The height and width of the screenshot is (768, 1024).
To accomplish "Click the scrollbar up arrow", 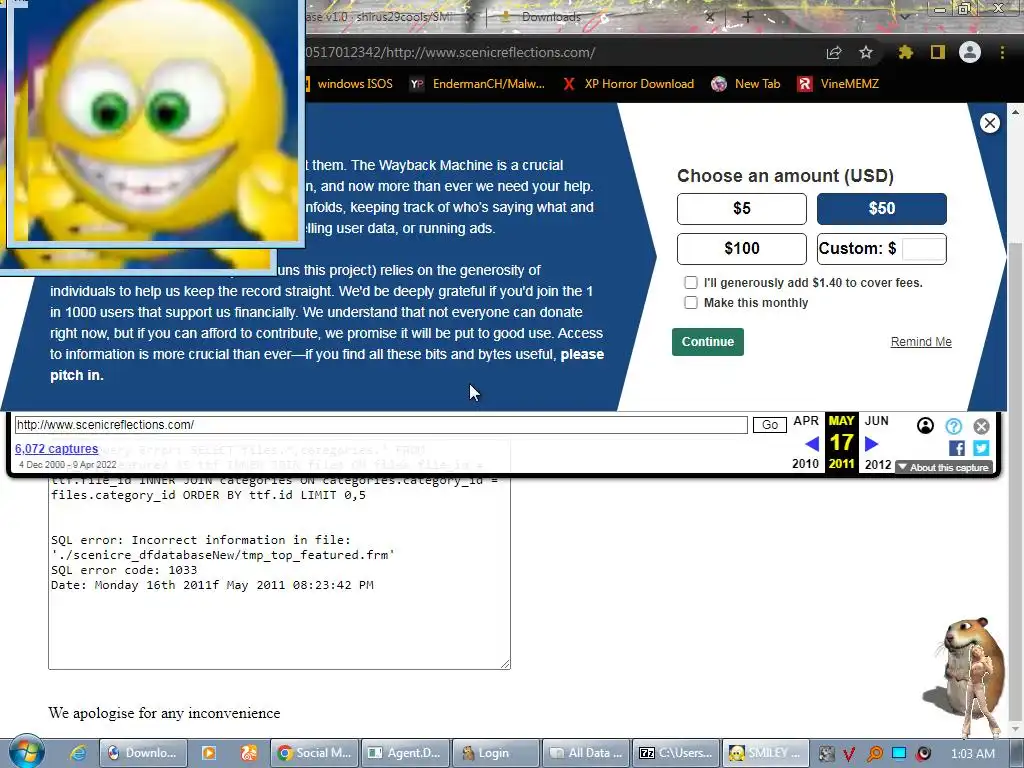I will pyautogui.click(x=1016, y=112).
